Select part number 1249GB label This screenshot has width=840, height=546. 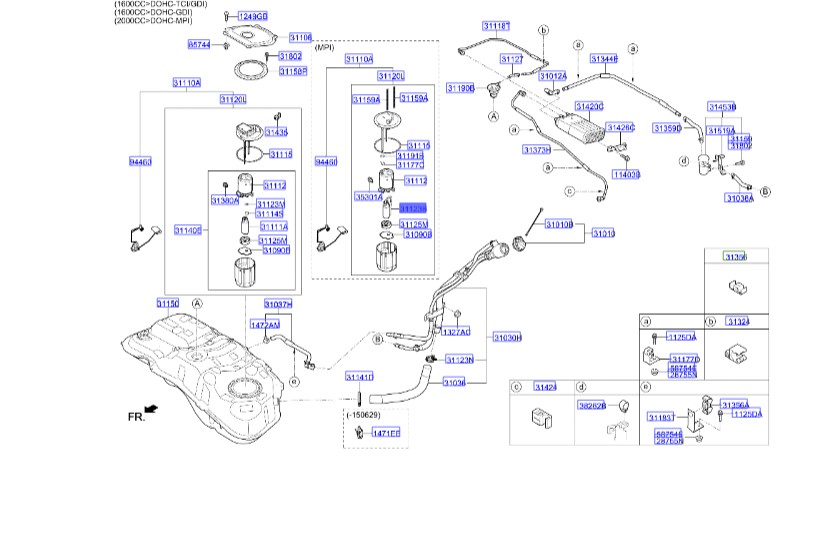click(253, 17)
